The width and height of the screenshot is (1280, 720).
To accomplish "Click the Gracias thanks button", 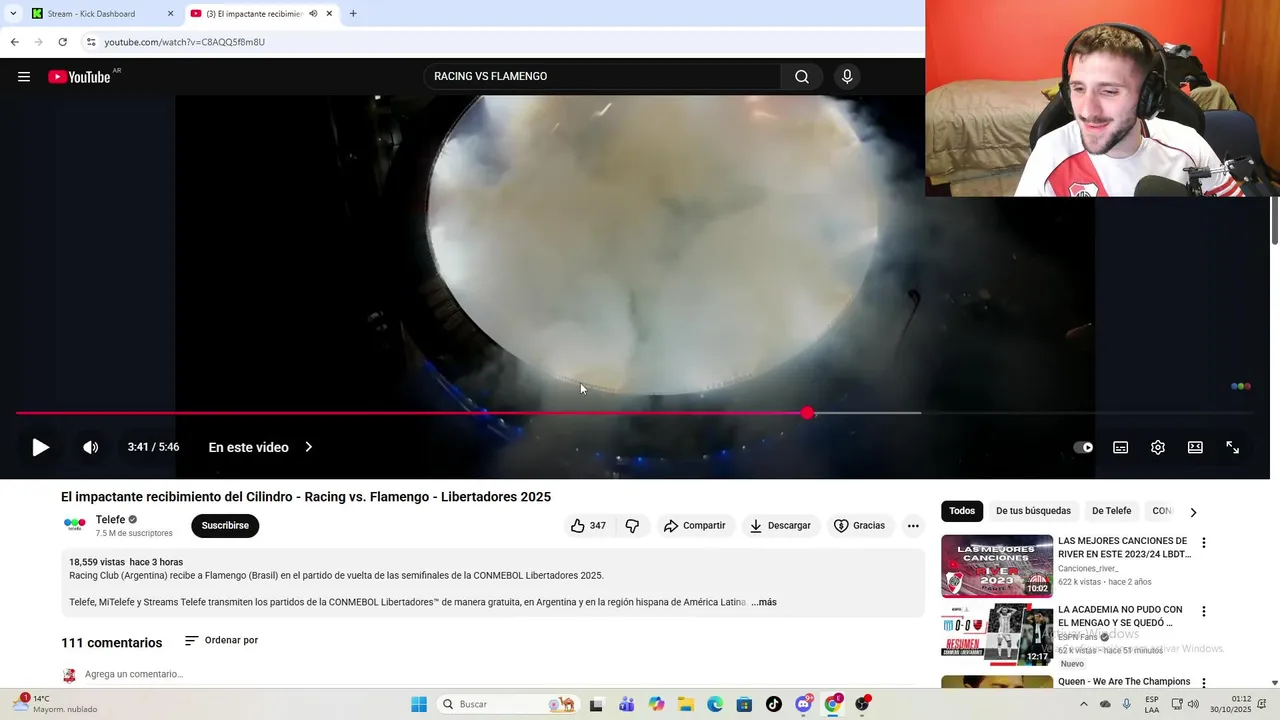I will (860, 526).
